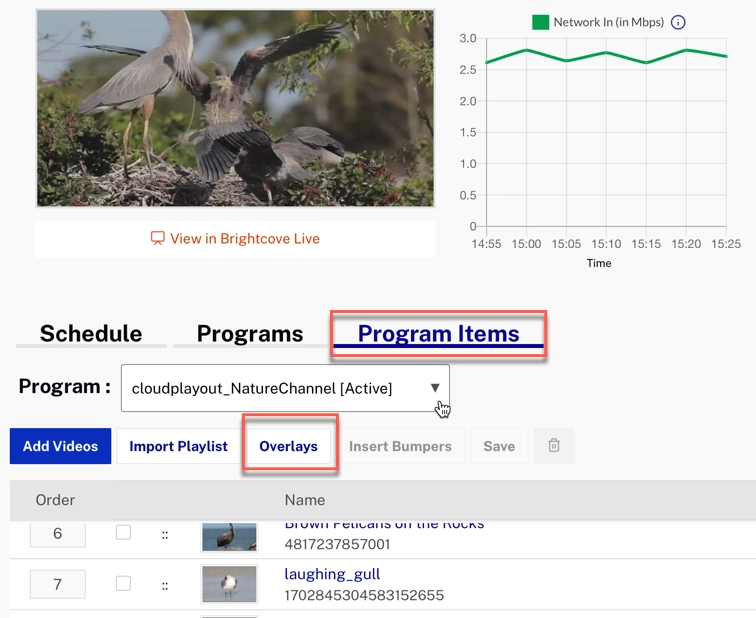Select checkbox for Brown Pelicans item
Viewport: 756px width, 618px height.
pos(123,532)
